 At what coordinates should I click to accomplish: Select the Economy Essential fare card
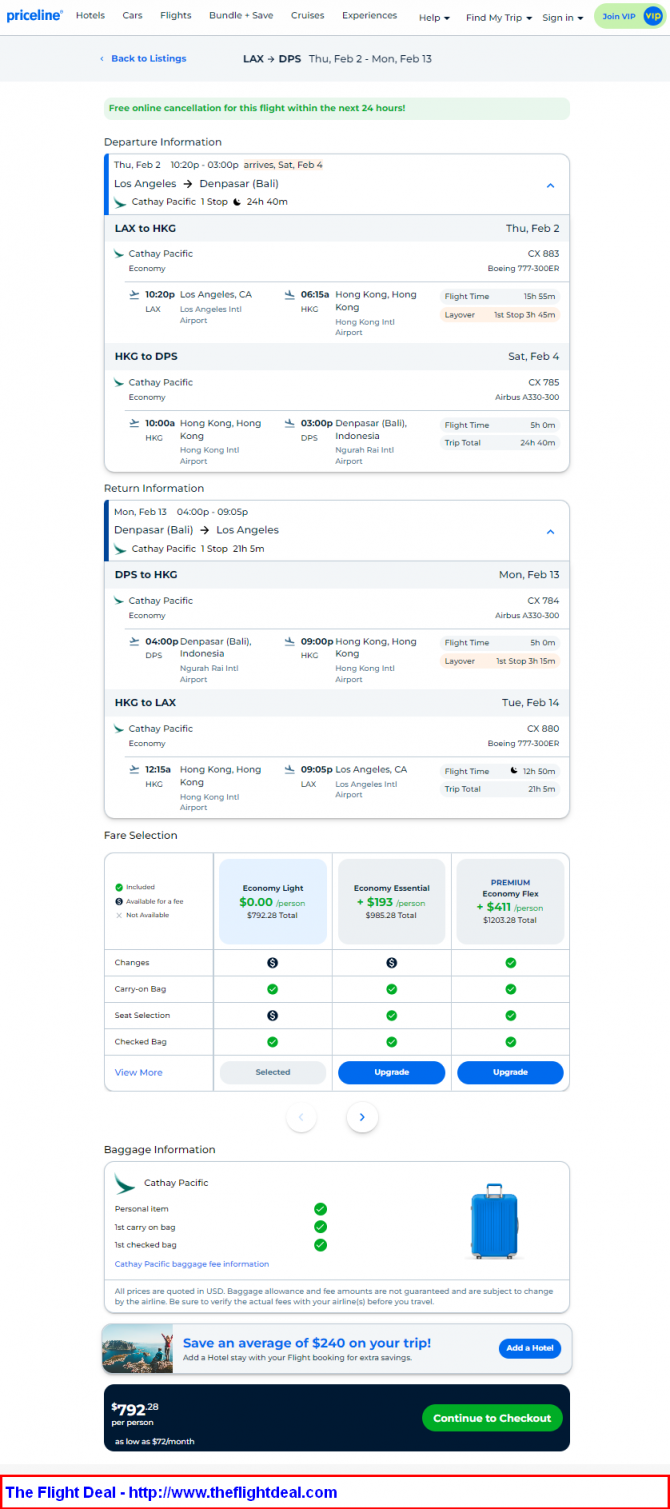391,902
